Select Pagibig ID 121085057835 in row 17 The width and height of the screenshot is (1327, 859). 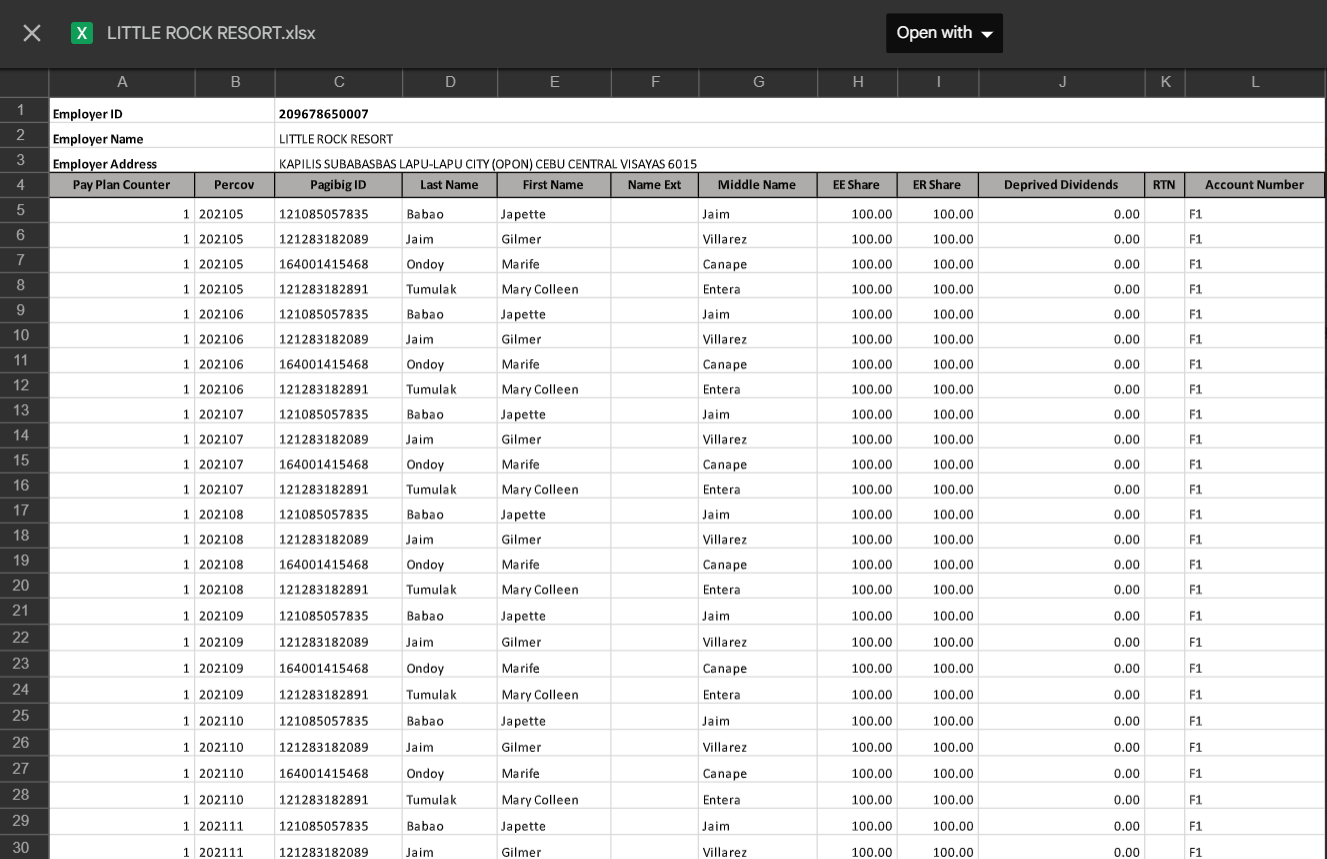pos(339,510)
